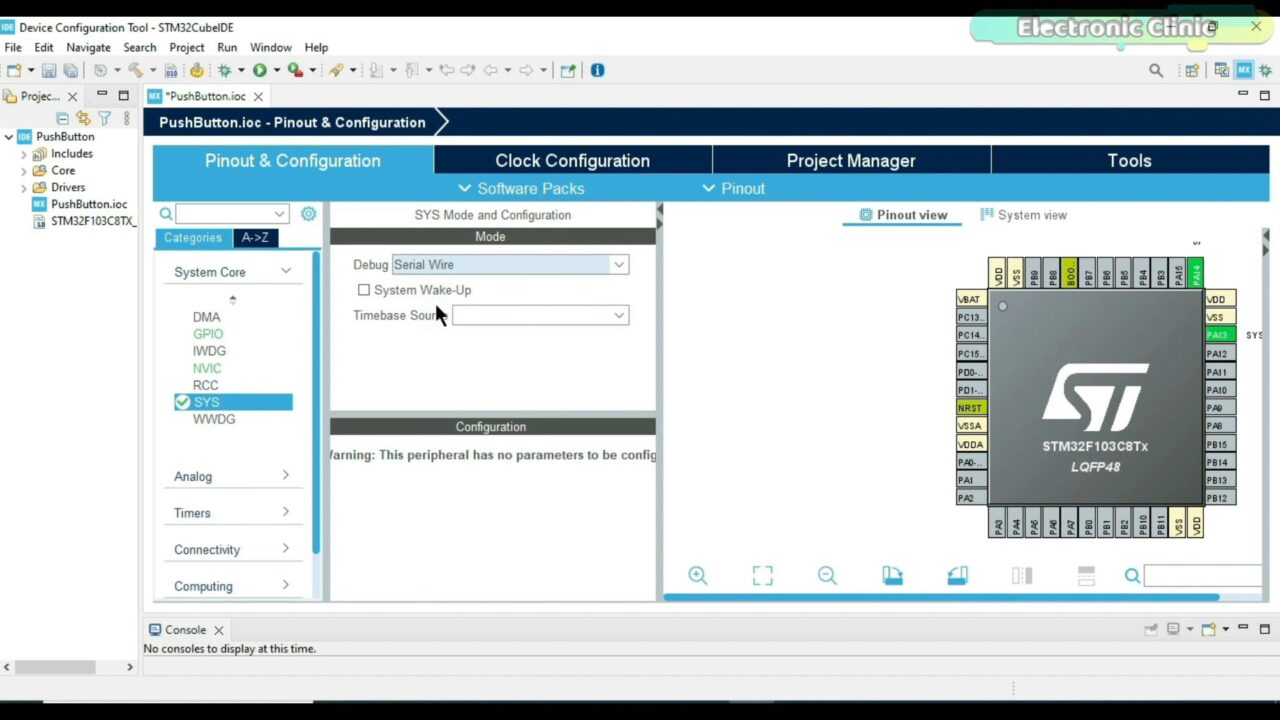Image resolution: width=1280 pixels, height=720 pixels.
Task: Click the pin search magnifier below chip
Action: tap(1132, 576)
